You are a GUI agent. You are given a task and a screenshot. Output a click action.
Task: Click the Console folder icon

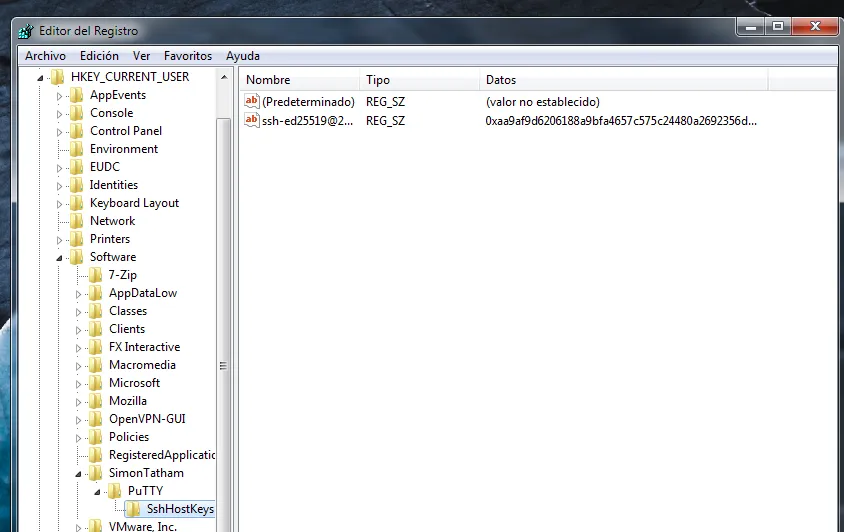77,113
